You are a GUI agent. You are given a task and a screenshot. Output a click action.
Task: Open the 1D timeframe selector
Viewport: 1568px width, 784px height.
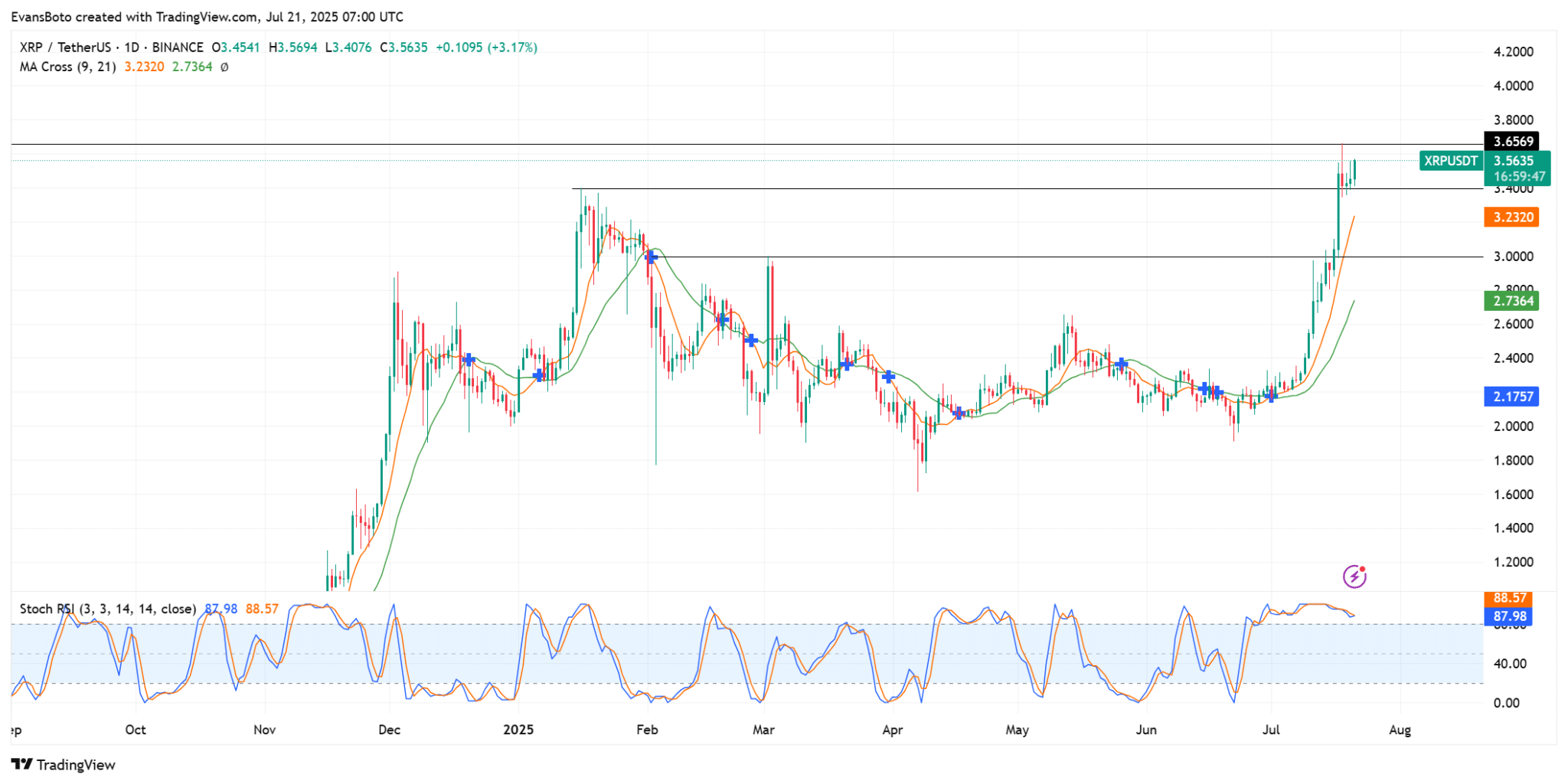(x=130, y=47)
